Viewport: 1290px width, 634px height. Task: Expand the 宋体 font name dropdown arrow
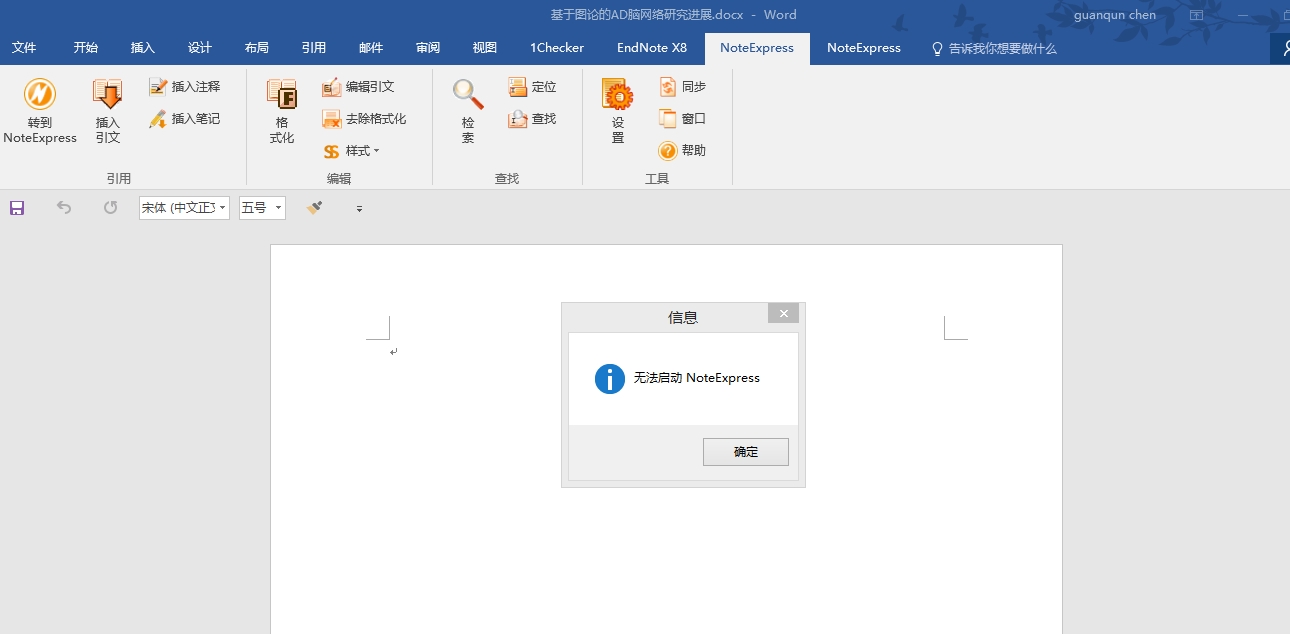coord(223,208)
